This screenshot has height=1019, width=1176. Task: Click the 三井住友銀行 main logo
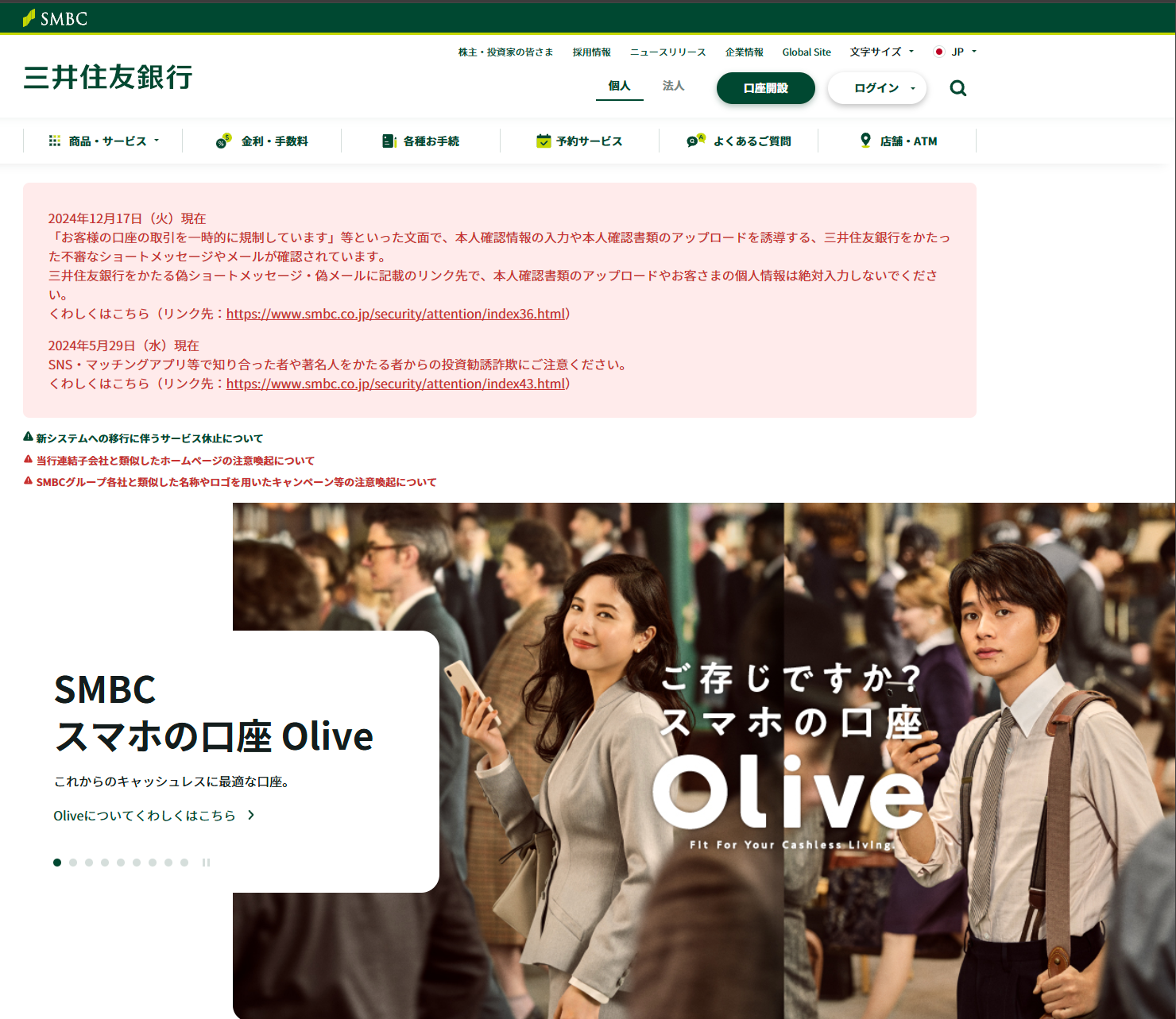[108, 77]
